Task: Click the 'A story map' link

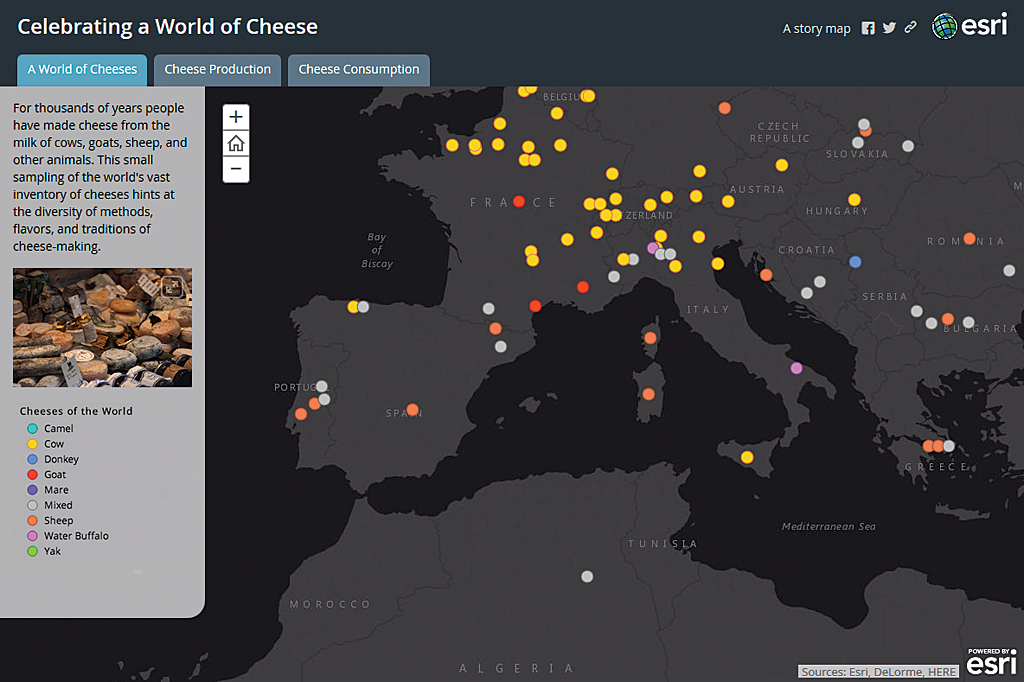Action: tap(816, 29)
